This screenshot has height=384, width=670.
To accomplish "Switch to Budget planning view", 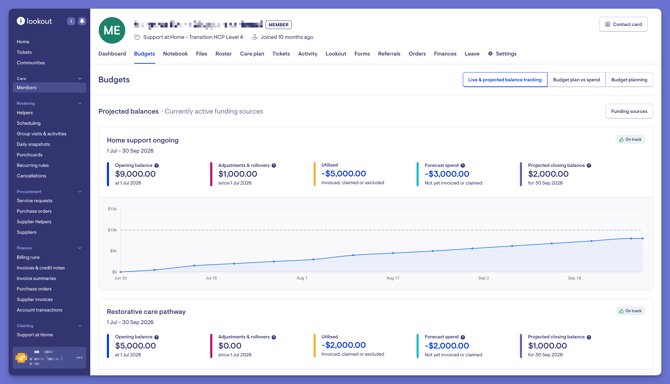I will 629,79.
